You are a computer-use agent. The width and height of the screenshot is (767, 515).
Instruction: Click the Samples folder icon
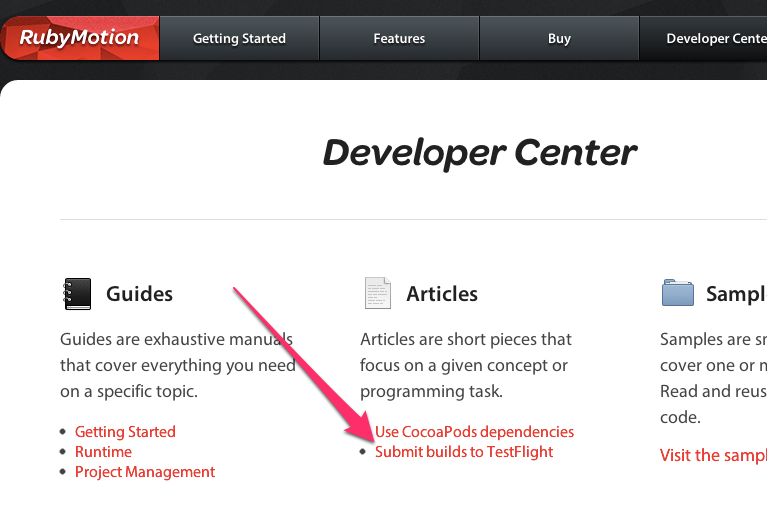click(x=677, y=292)
